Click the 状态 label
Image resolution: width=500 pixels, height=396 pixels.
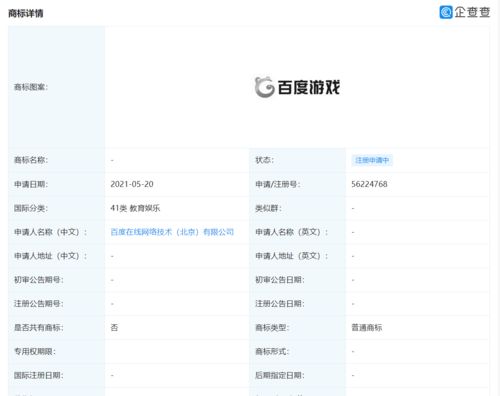(265, 160)
